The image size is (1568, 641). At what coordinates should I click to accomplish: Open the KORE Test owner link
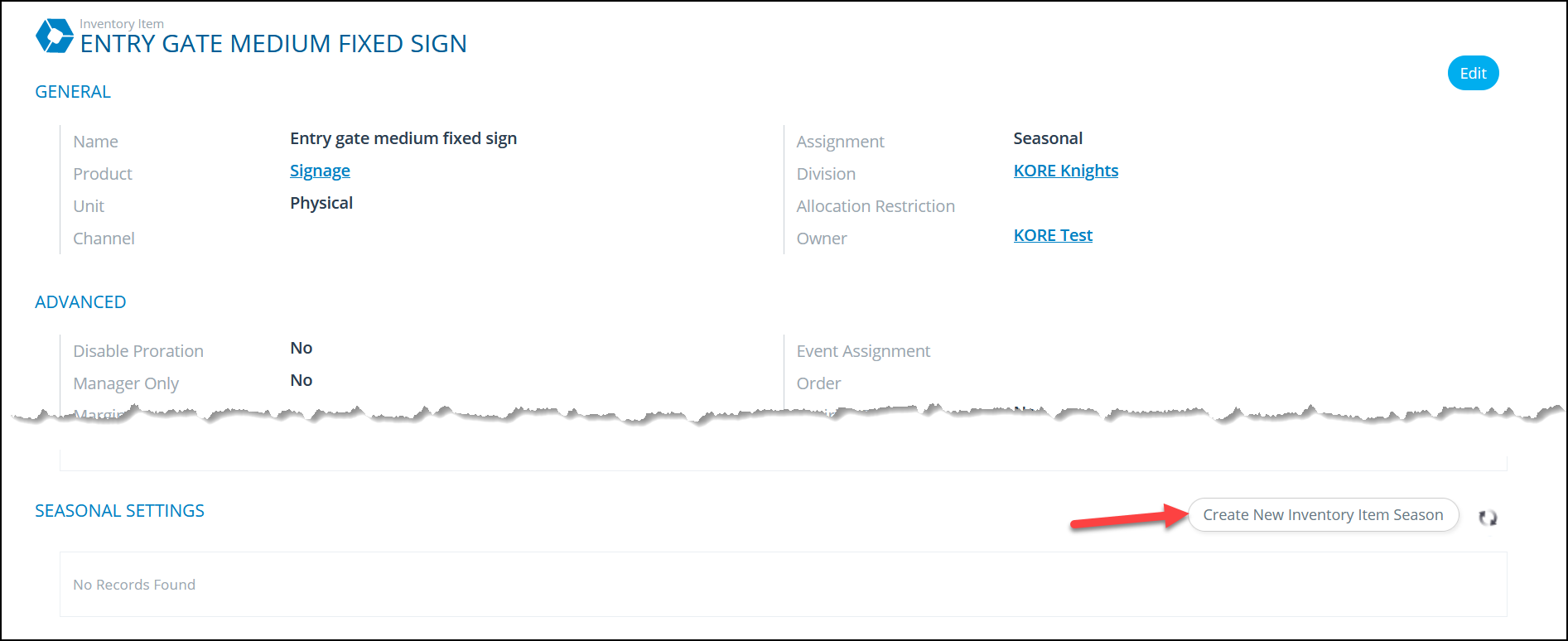[1053, 235]
